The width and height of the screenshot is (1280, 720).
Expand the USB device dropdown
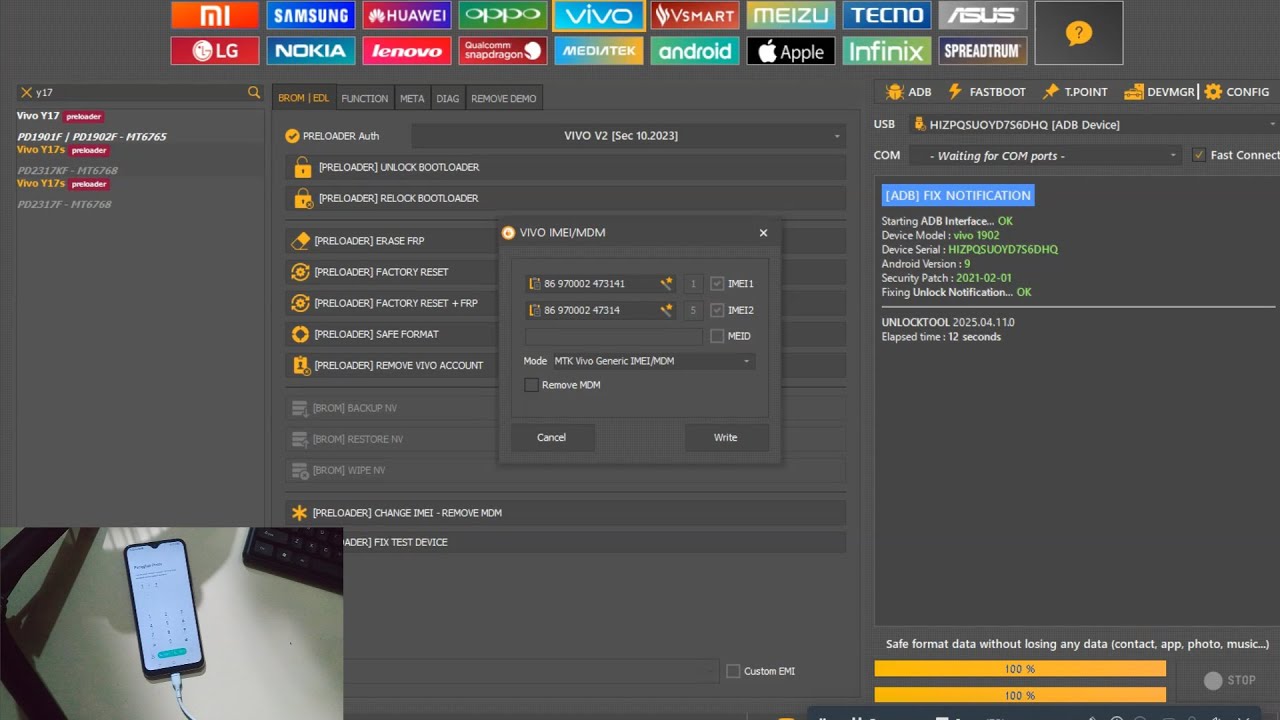1094,124
